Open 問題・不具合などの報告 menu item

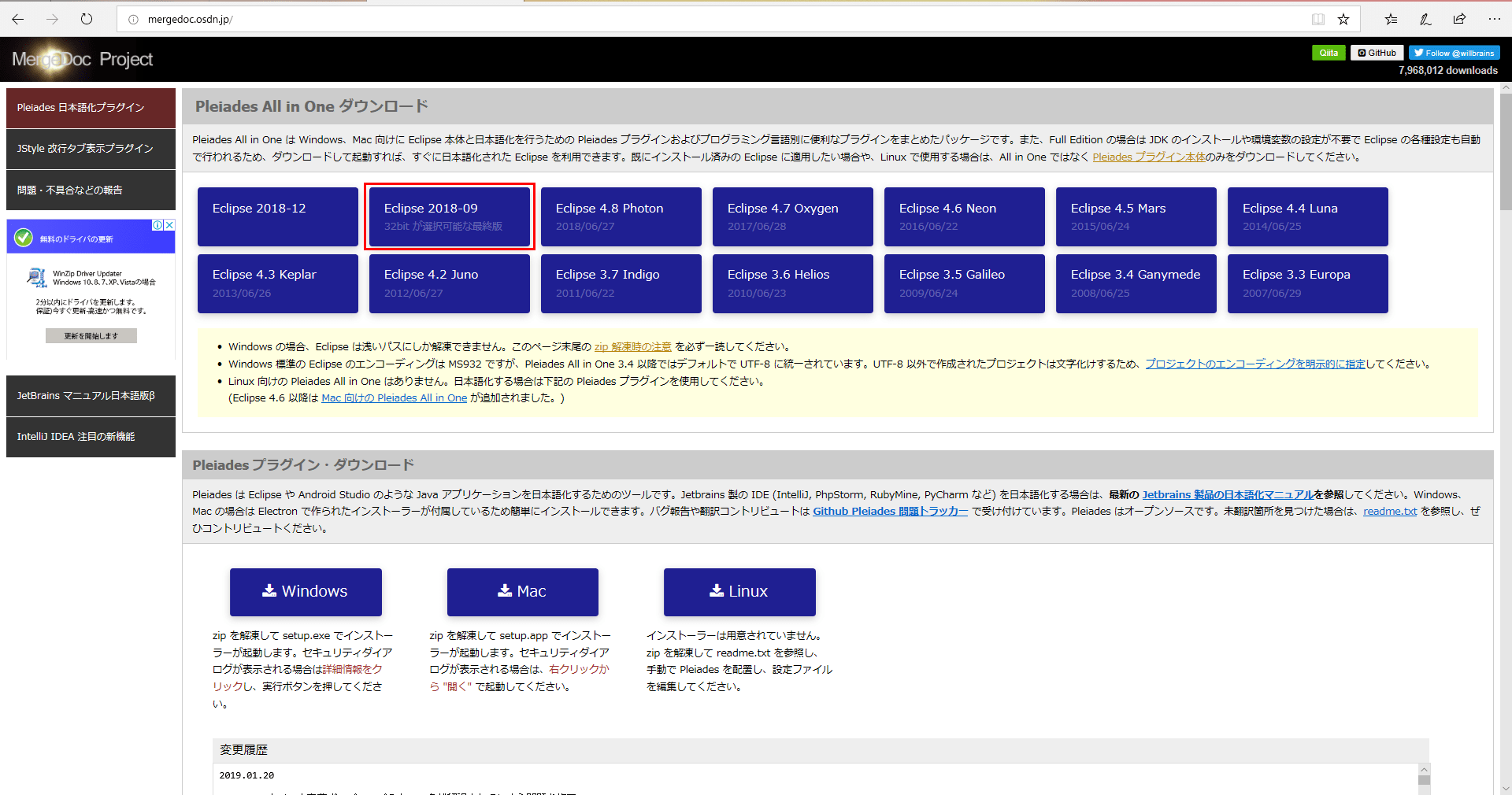91,190
